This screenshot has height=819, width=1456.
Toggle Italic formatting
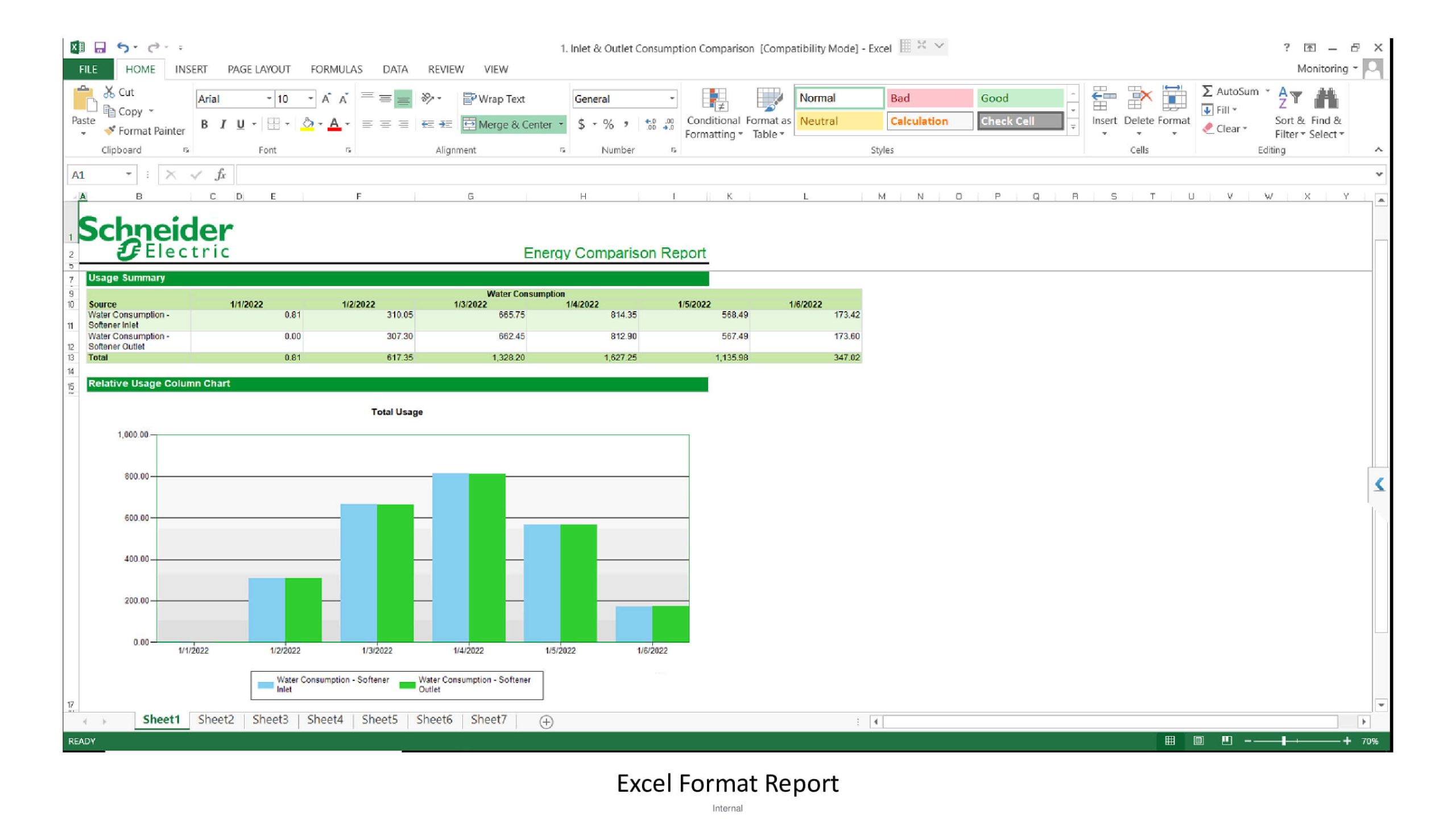[x=223, y=124]
